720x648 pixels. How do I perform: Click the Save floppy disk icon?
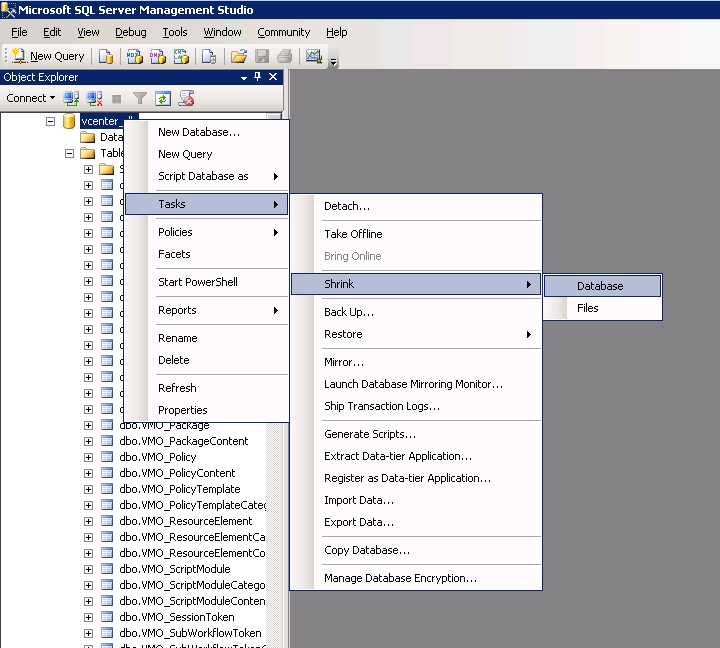[262, 56]
